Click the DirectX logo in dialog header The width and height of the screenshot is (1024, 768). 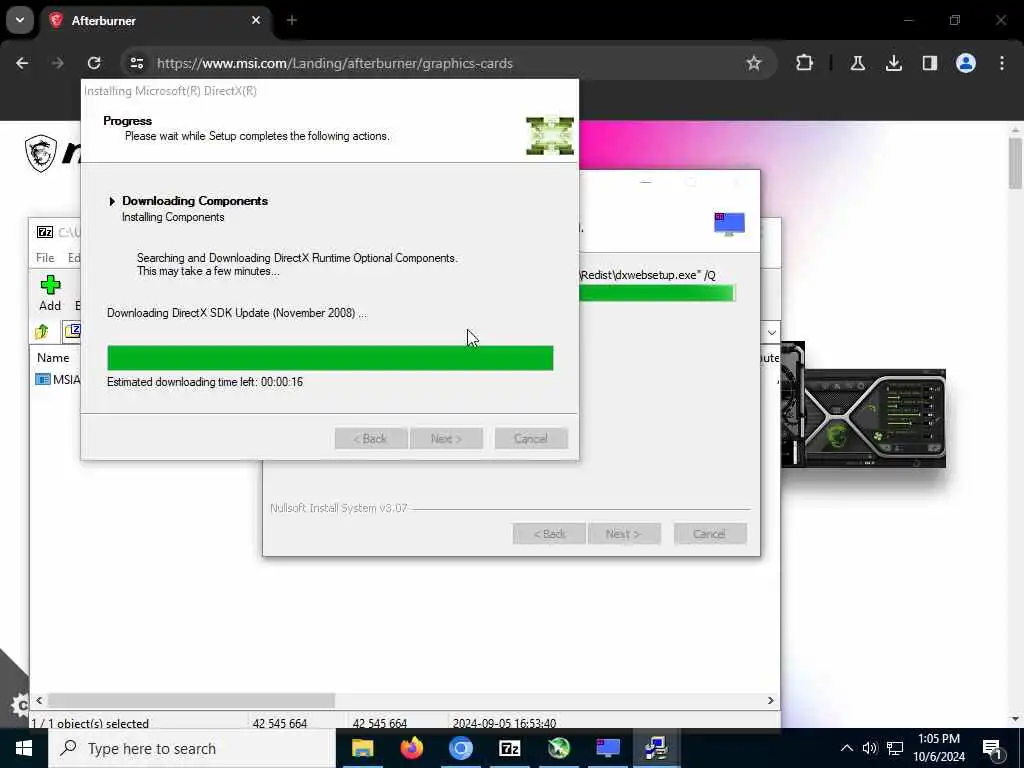pyautogui.click(x=550, y=136)
